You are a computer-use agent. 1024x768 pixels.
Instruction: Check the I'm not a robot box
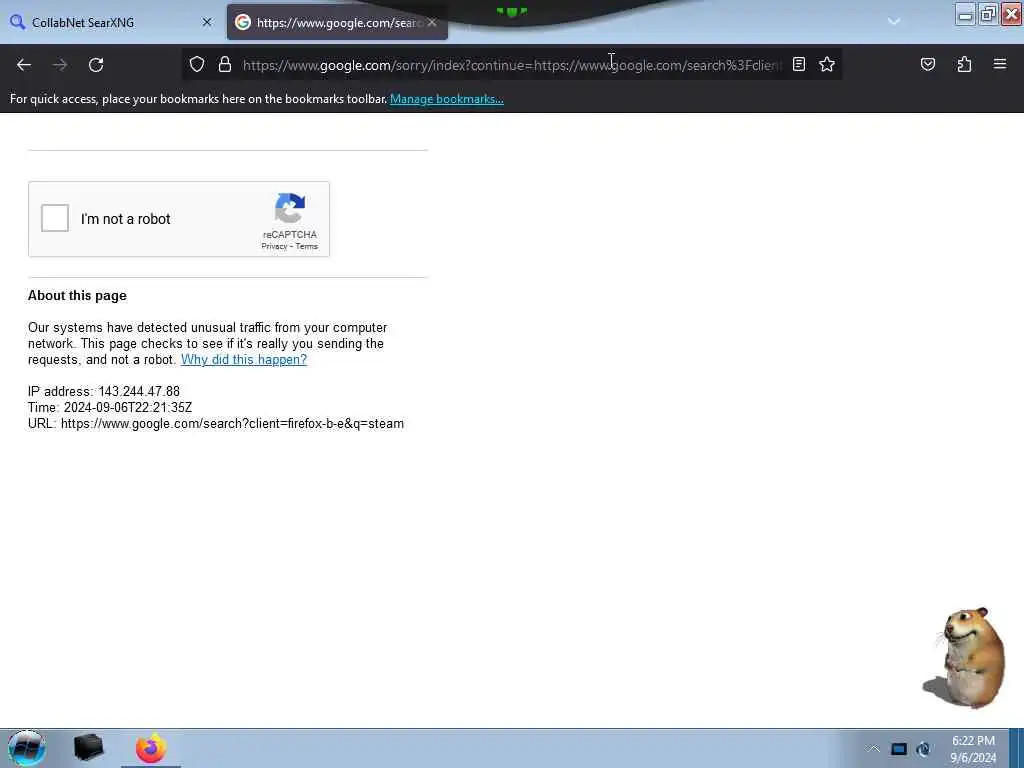[x=55, y=218]
